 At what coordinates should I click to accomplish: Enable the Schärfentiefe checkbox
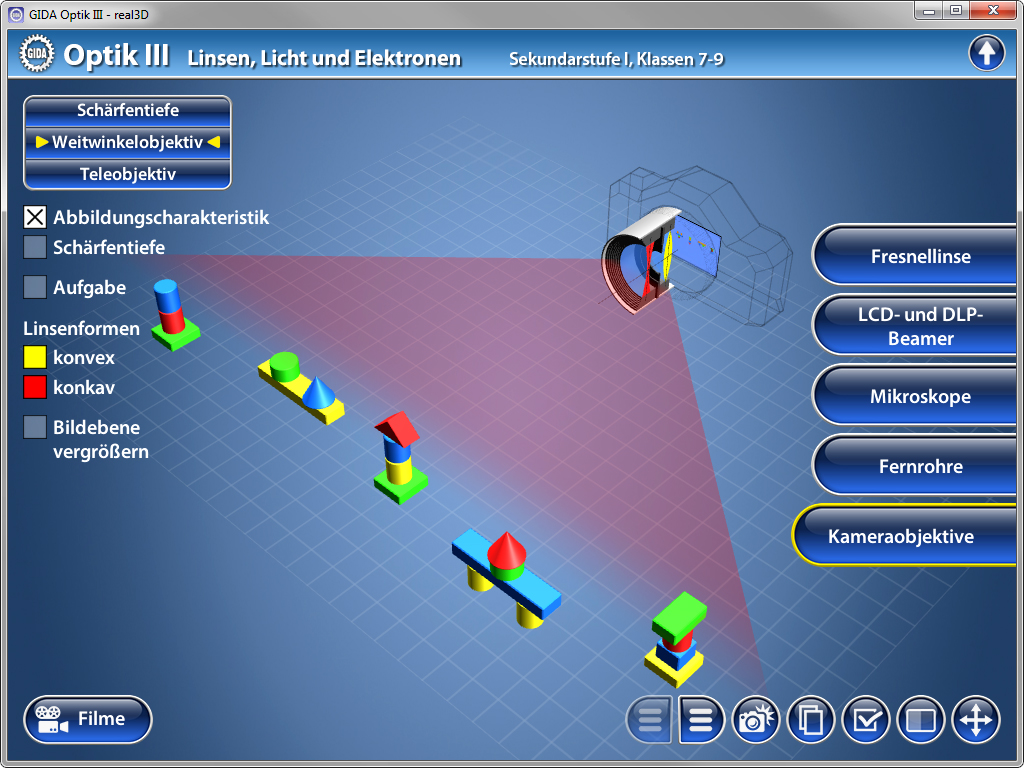pyautogui.click(x=35, y=247)
